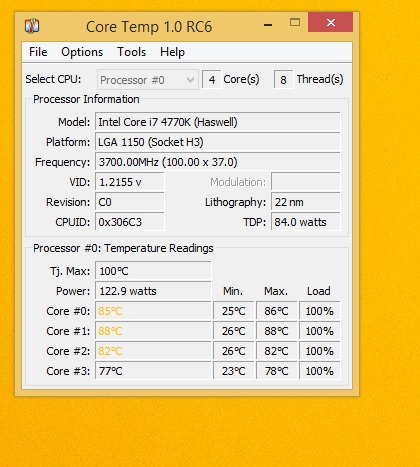420x467 pixels.
Task: Click the Processor Information group label
Action: [x=86, y=99]
